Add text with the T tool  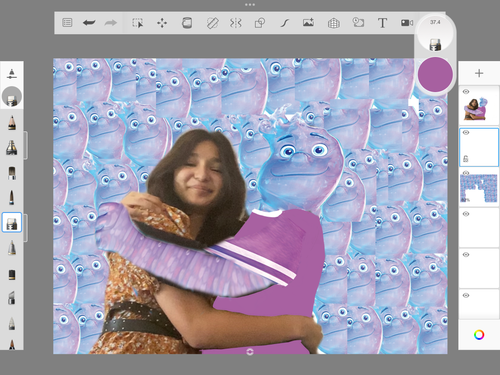382,23
